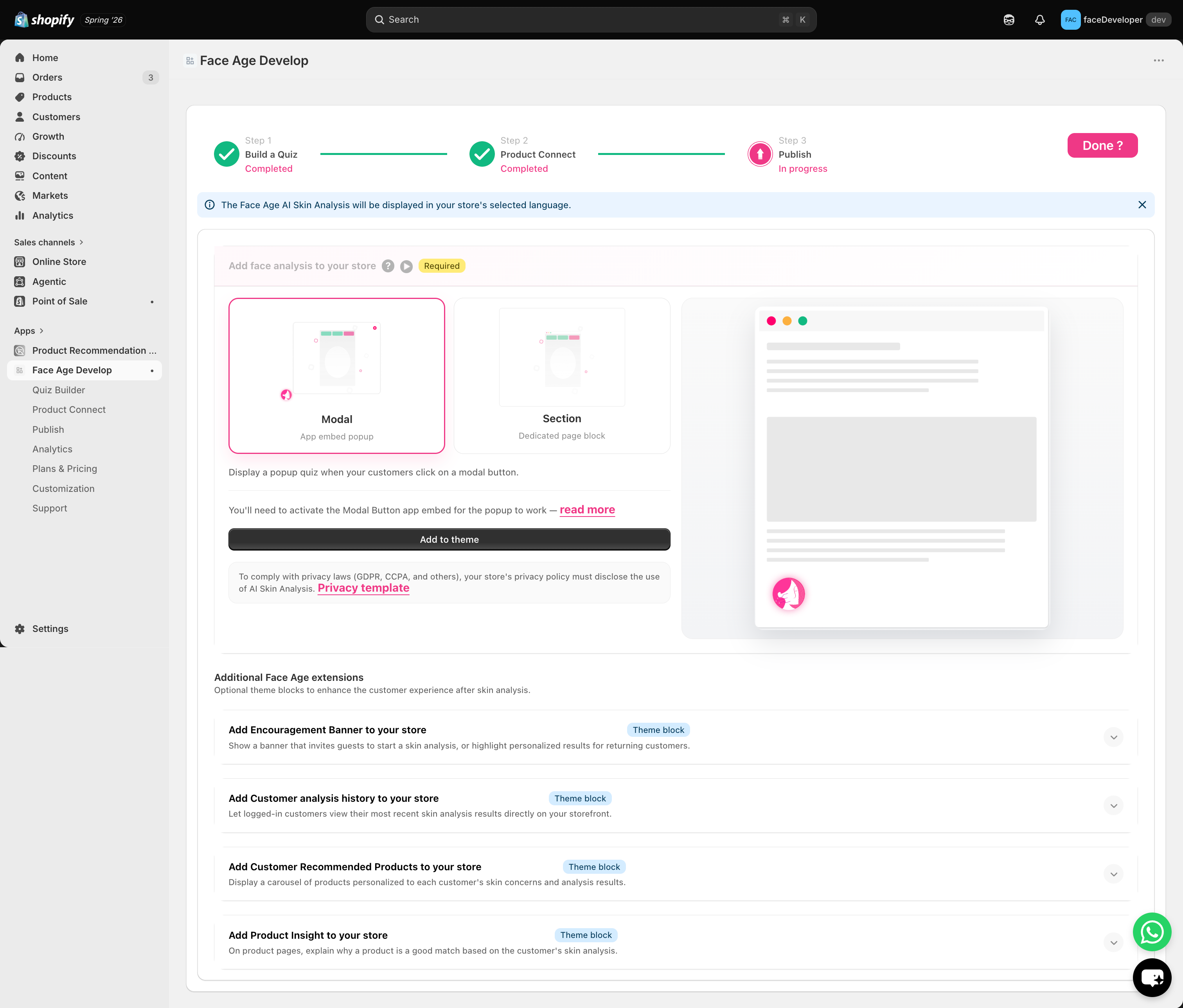Dismiss the language info banner
Image resolution: width=1183 pixels, height=1008 pixels.
click(x=1142, y=204)
